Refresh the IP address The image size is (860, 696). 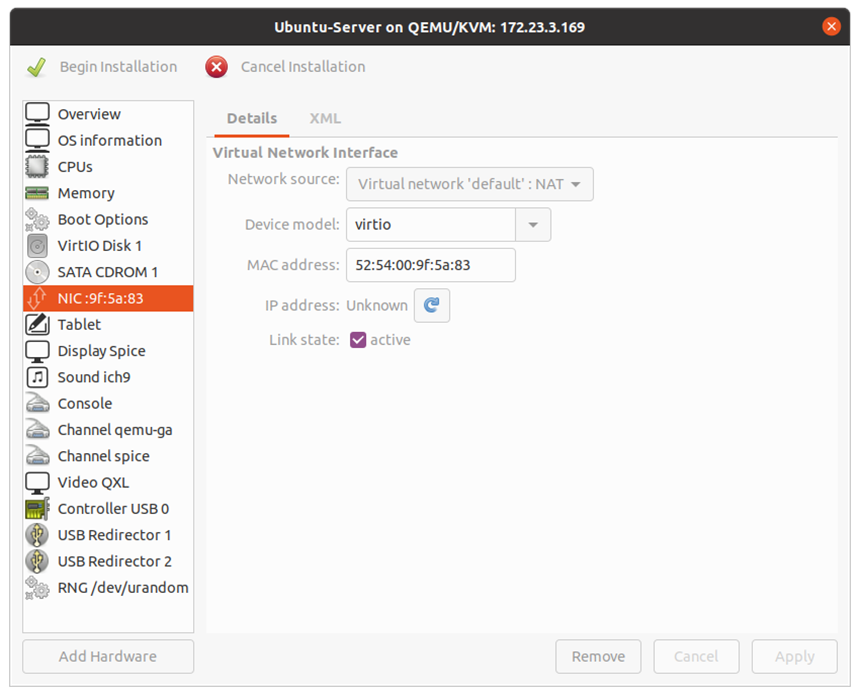click(x=432, y=306)
